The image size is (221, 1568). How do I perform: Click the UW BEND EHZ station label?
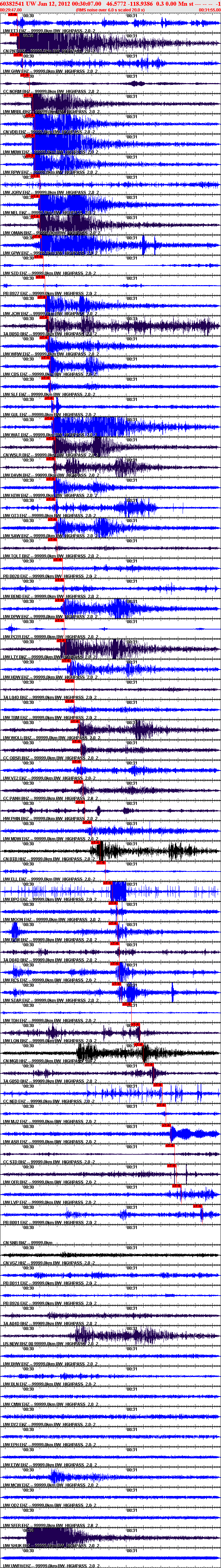pyautogui.click(x=17, y=596)
